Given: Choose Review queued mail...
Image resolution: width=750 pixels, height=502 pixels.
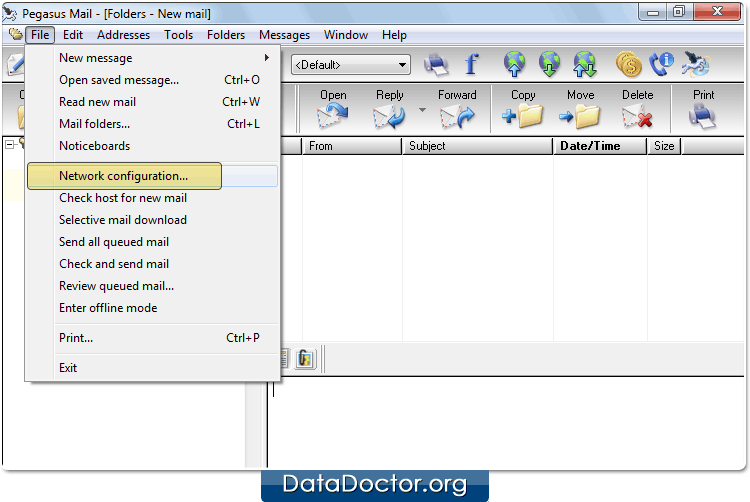Looking at the screenshot, I should point(153,286).
